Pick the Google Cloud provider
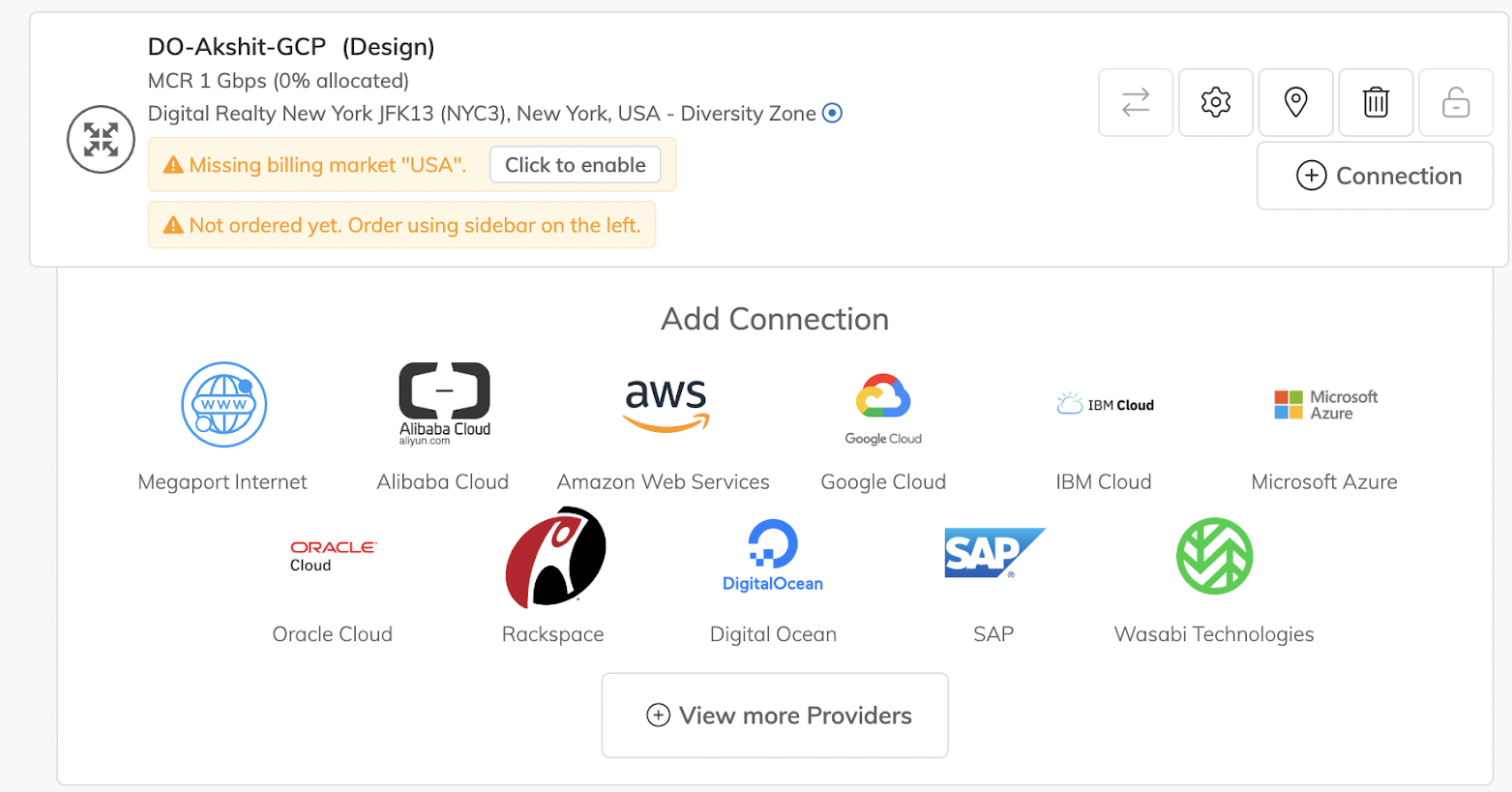Image resolution: width=1512 pixels, height=792 pixels. (x=883, y=405)
